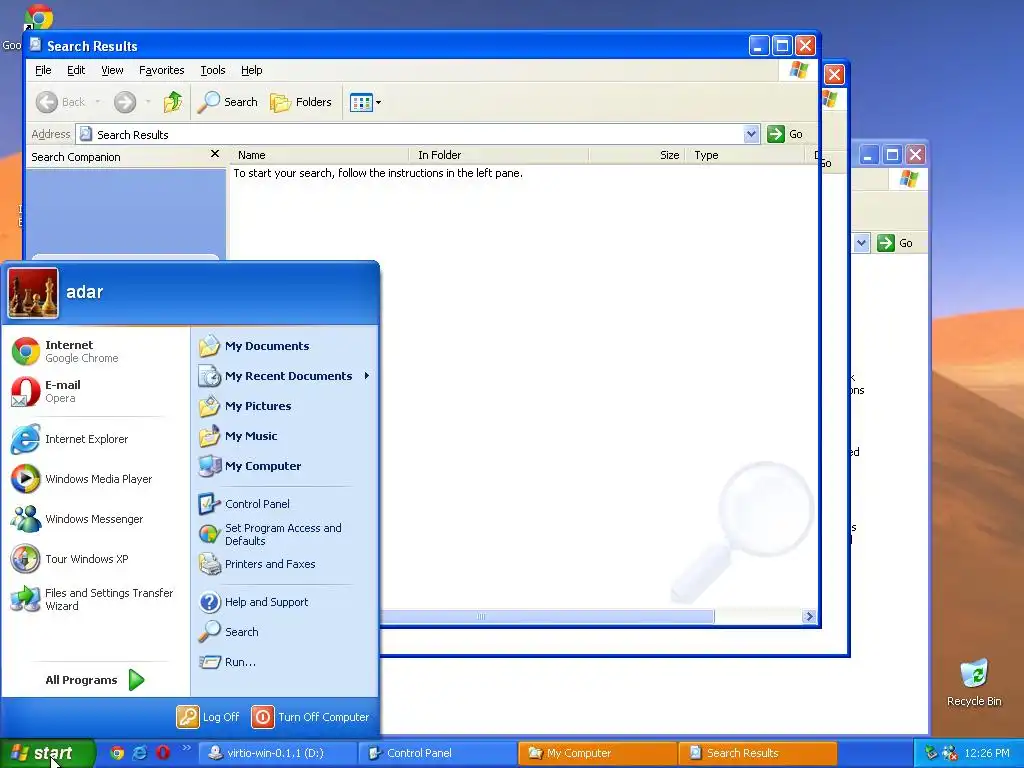Switch to virtio-win-0.1.1 (D:) taskbar button

point(277,753)
